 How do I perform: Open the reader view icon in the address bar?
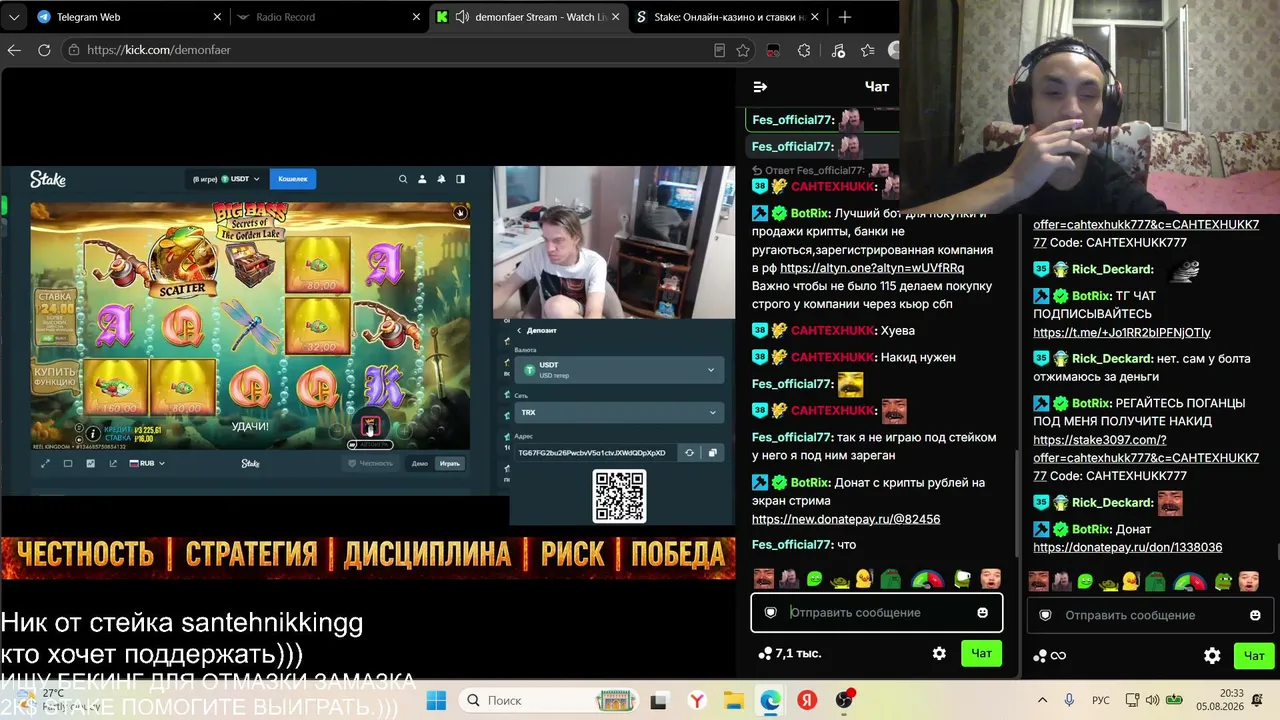720,50
